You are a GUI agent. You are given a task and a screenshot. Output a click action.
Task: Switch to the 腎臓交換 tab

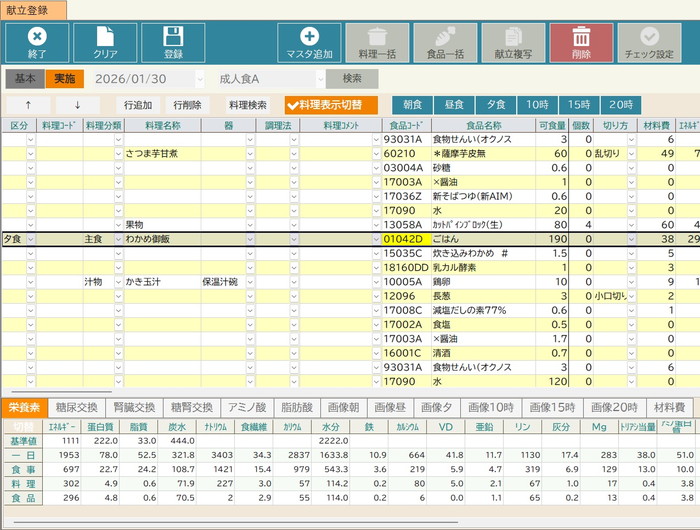(134, 407)
